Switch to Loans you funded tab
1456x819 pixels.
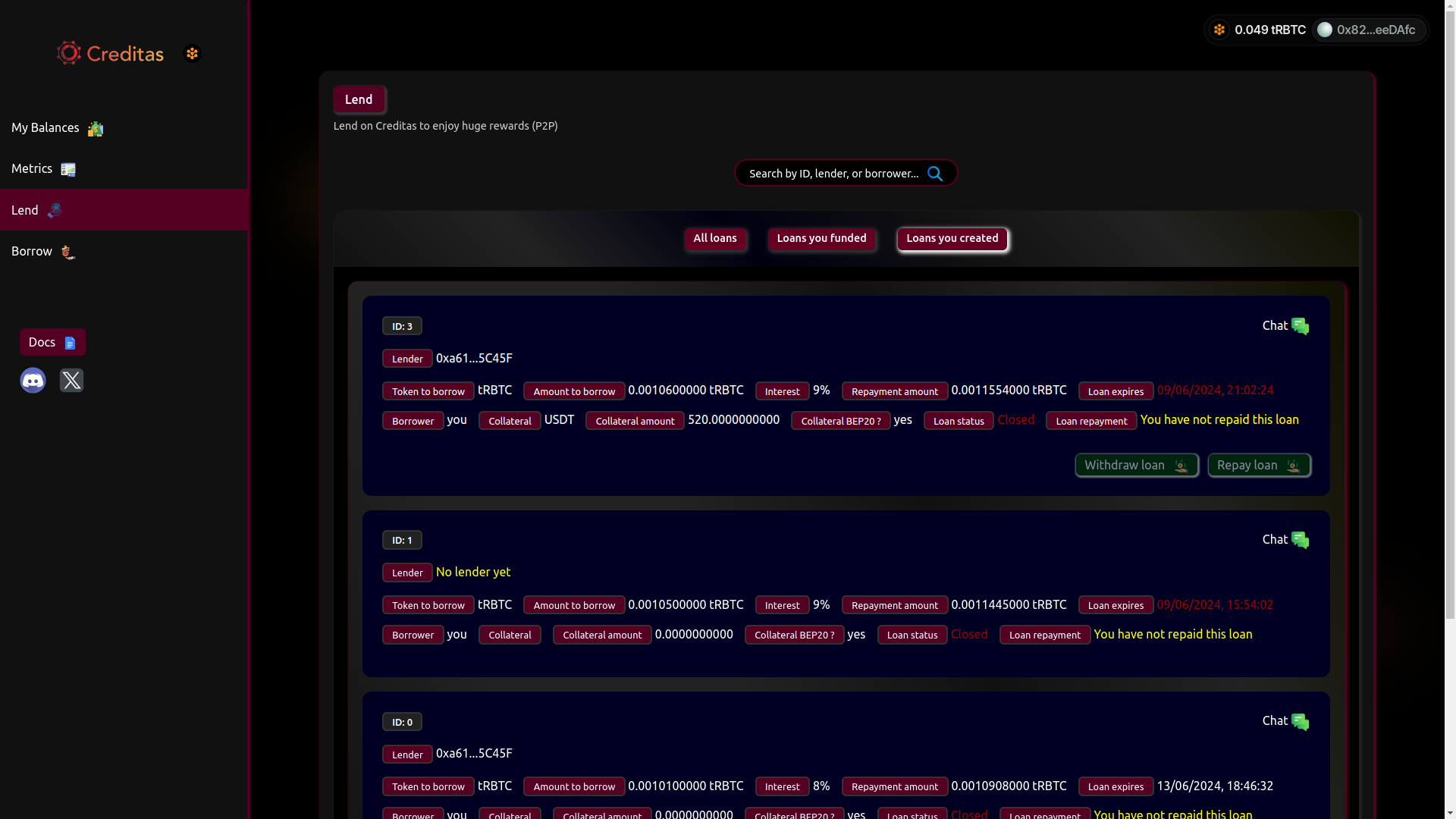click(821, 239)
